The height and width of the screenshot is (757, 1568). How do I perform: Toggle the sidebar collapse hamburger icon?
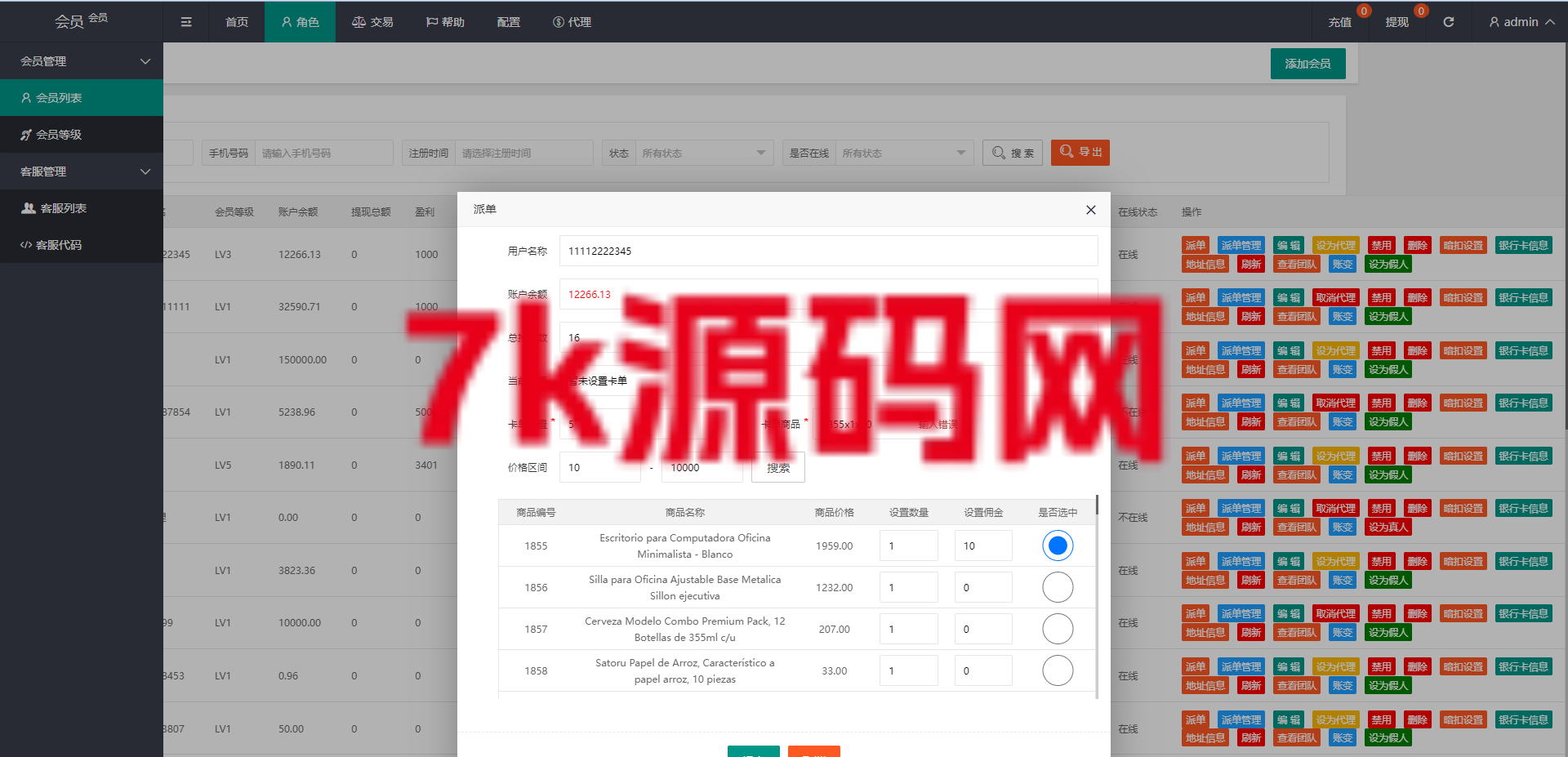tap(186, 22)
